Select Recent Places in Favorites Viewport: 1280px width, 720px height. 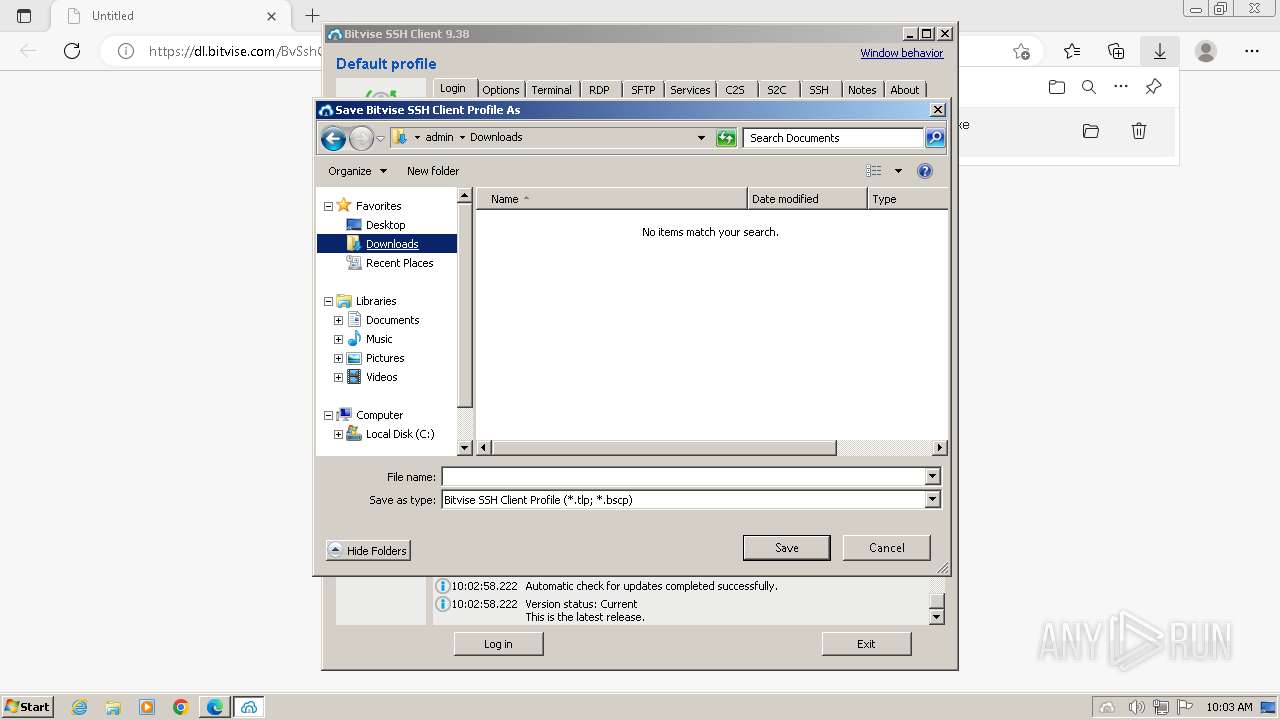pos(399,263)
